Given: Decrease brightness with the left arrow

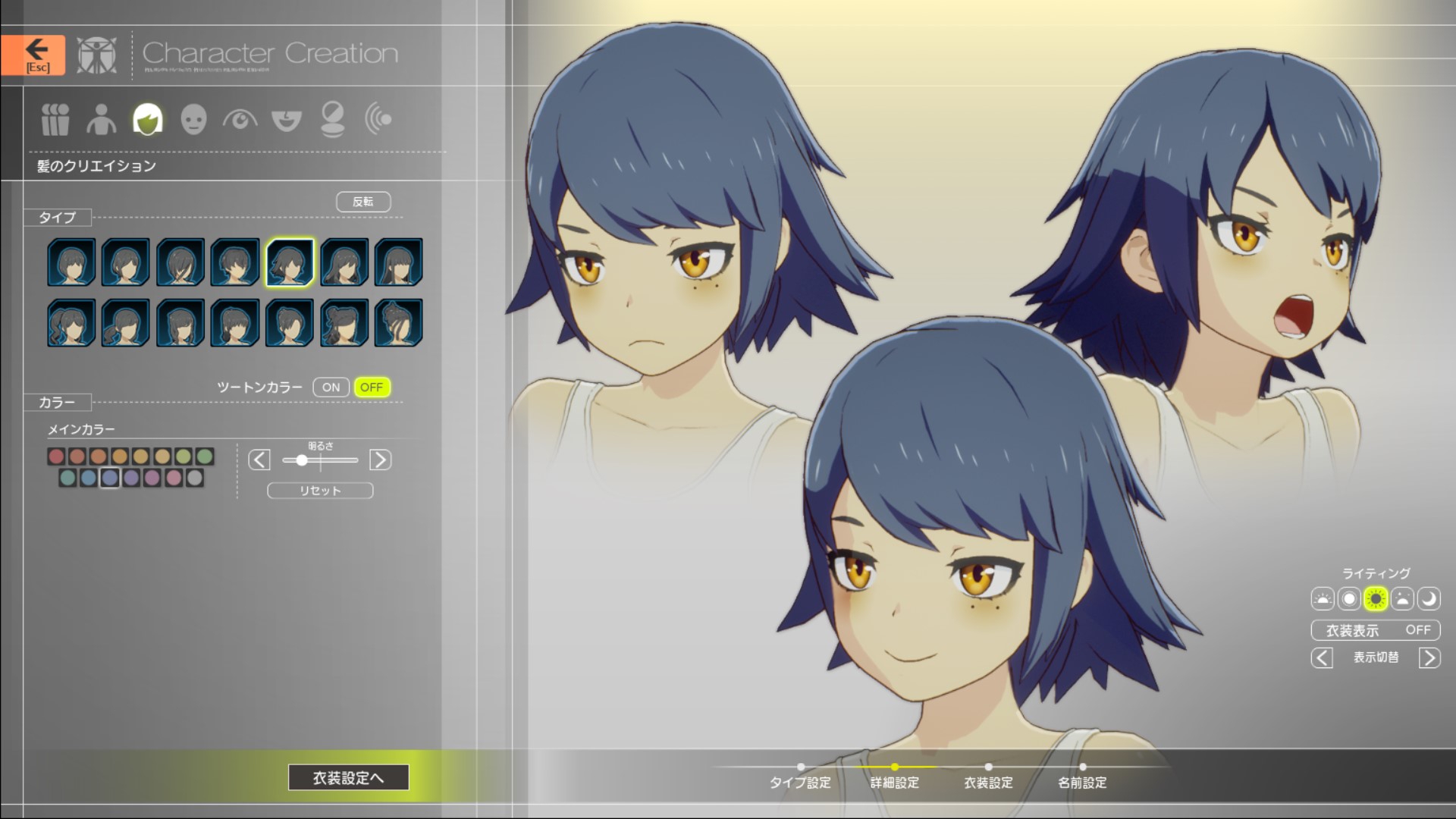Looking at the screenshot, I should click(259, 460).
